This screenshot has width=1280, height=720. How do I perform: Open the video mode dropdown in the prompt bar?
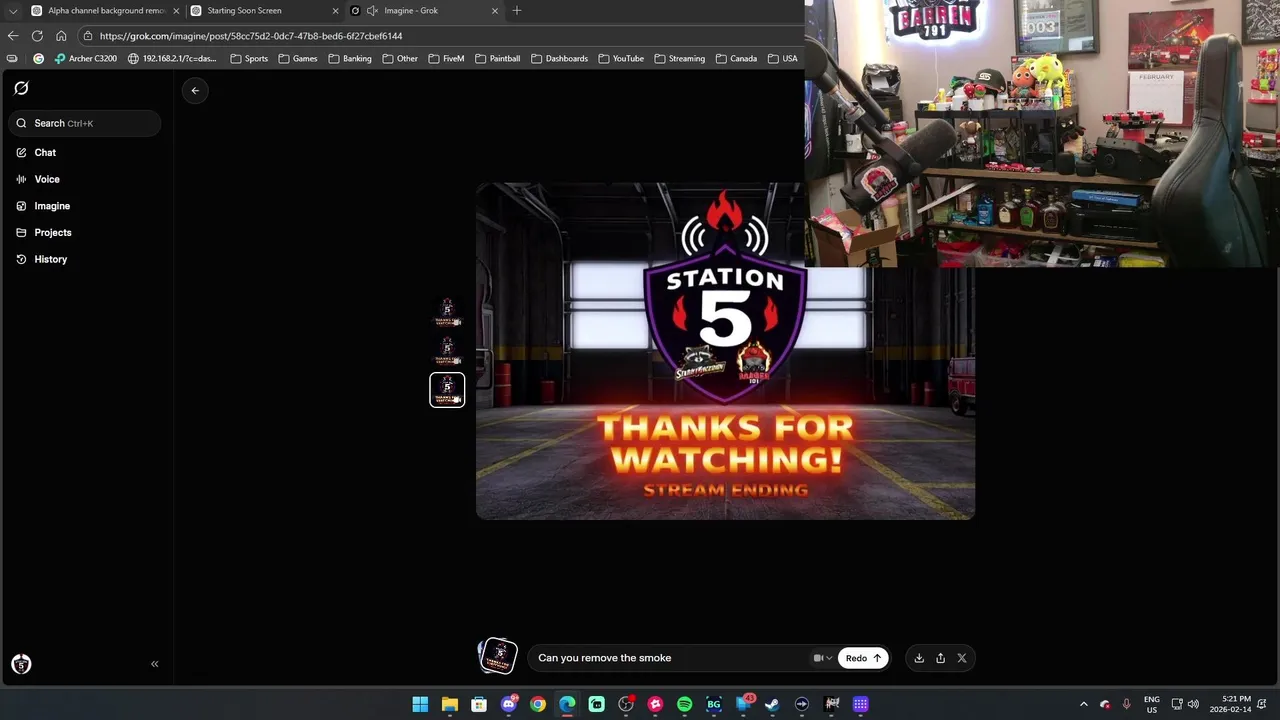823,658
